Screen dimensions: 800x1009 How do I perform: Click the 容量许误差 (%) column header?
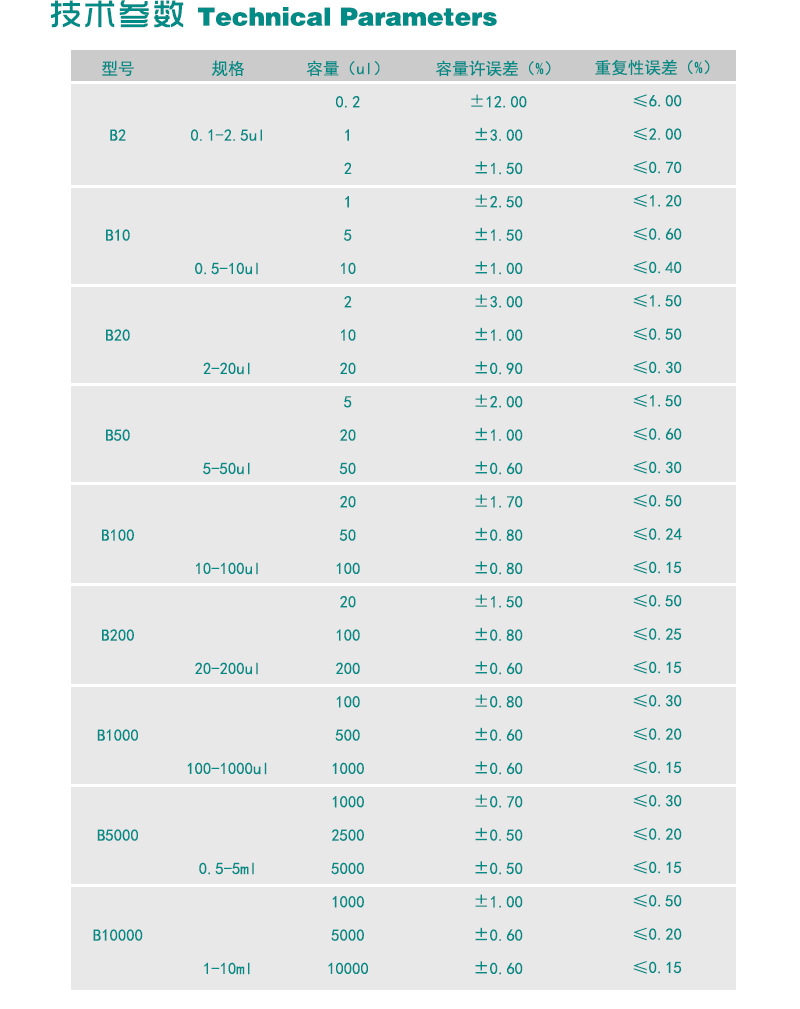495,68
